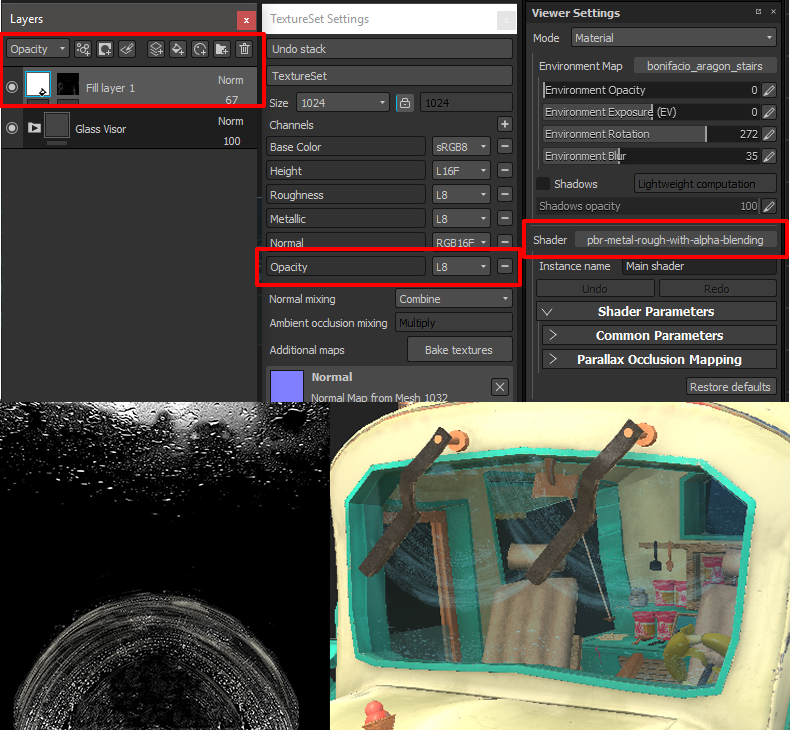This screenshot has width=790, height=730.
Task: Open the Size 1024 dropdown
Action: click(x=343, y=103)
